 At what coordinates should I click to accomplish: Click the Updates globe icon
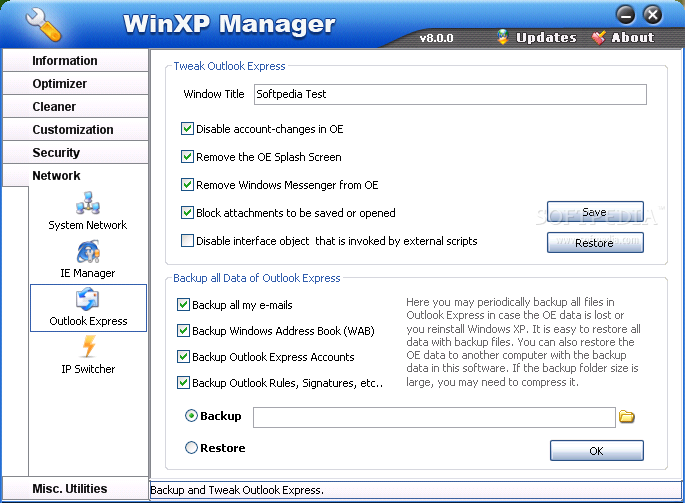click(503, 37)
